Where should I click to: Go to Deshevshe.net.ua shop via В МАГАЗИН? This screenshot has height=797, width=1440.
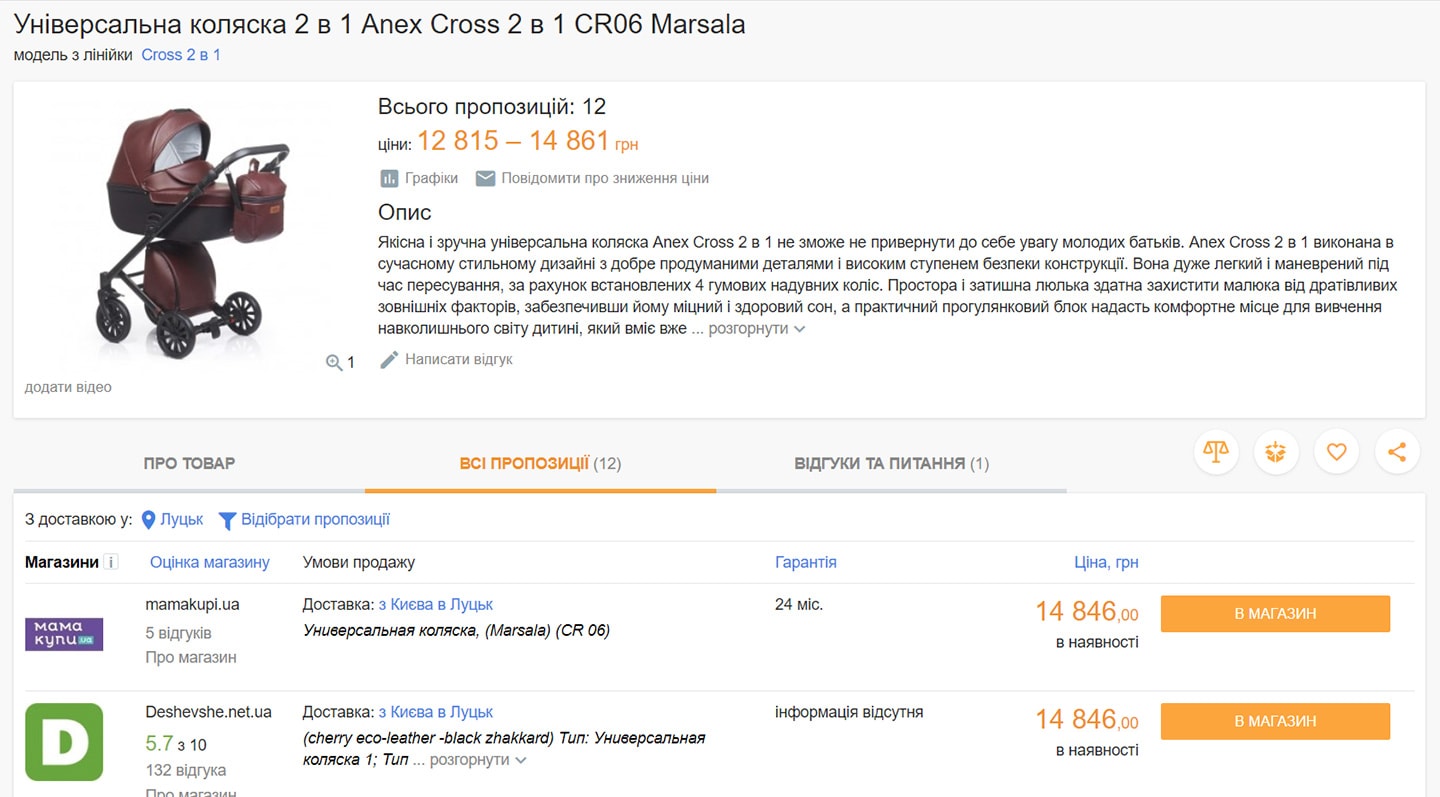1275,721
